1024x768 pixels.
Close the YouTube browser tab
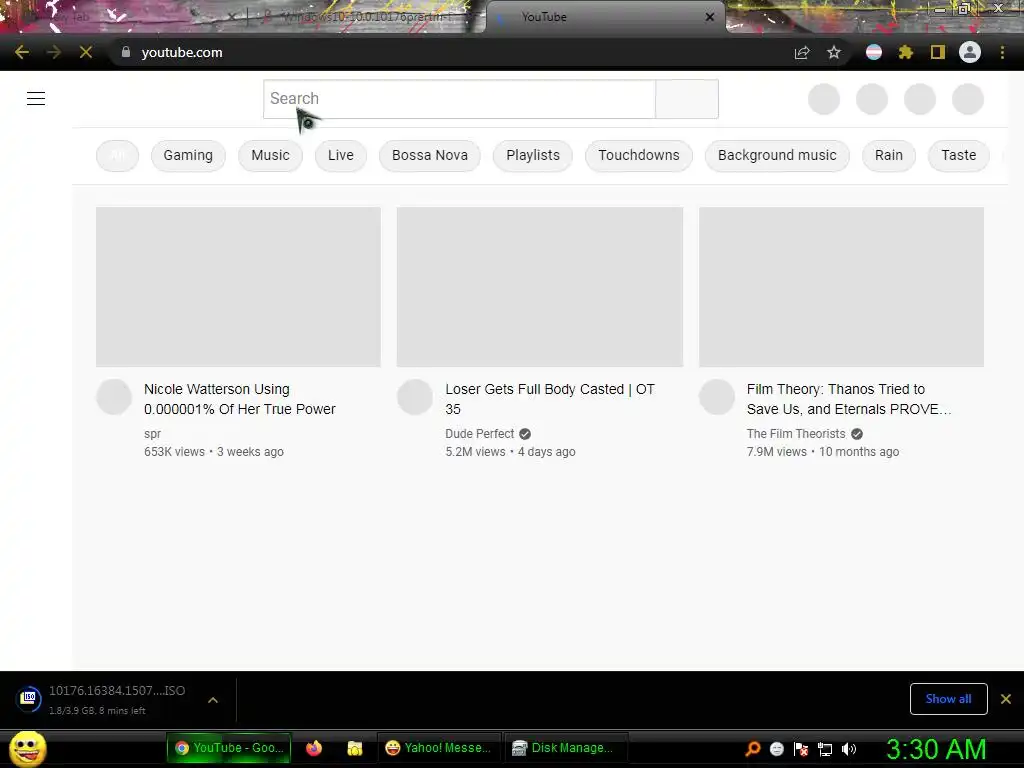click(x=710, y=17)
